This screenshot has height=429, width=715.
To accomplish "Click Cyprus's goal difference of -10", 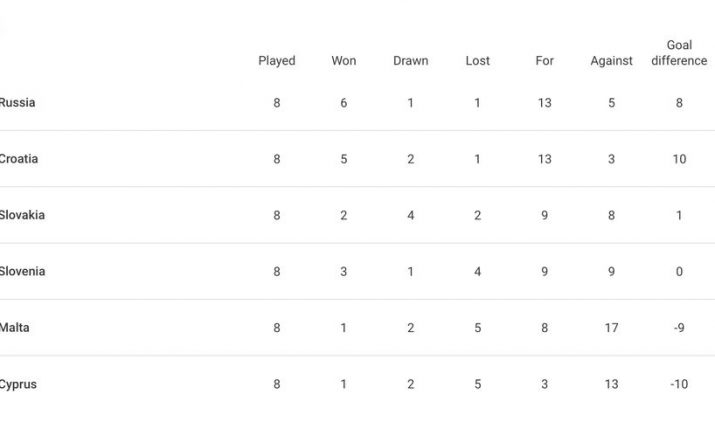I will coord(679,384).
